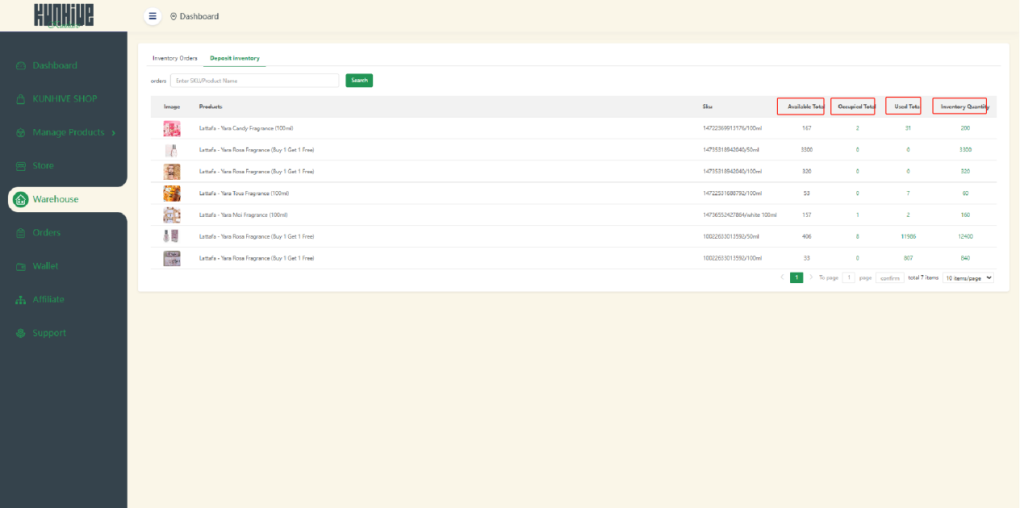Click the Products column header
The width and height of the screenshot is (1024, 508).
tap(211, 106)
